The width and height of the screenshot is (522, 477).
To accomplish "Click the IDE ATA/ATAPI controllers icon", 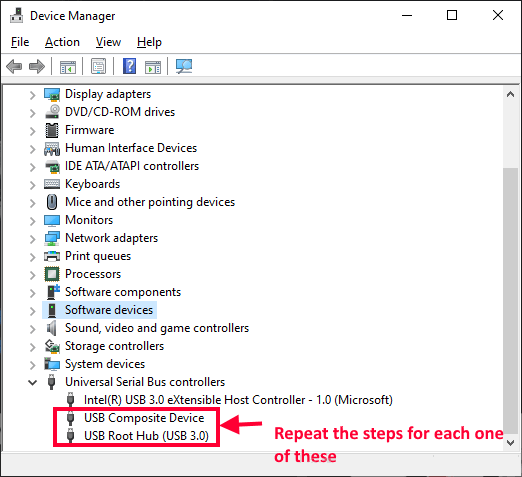I will pyautogui.click(x=52, y=166).
